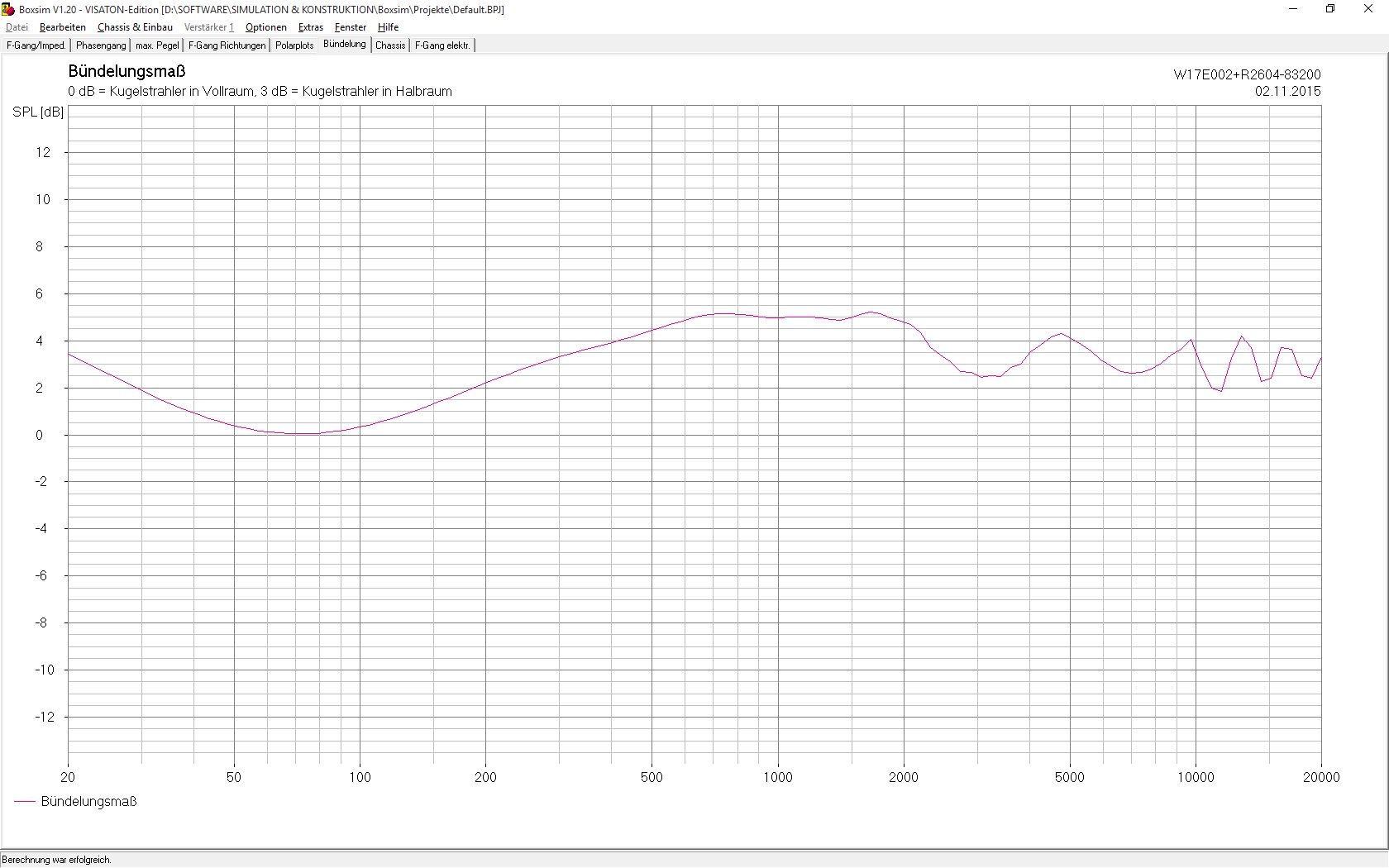Select the Bündelung tab
The height and width of the screenshot is (868, 1389).
click(344, 45)
